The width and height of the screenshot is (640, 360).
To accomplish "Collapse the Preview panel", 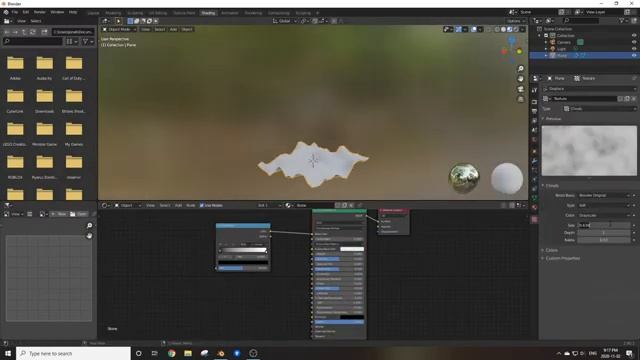I will [x=552, y=119].
